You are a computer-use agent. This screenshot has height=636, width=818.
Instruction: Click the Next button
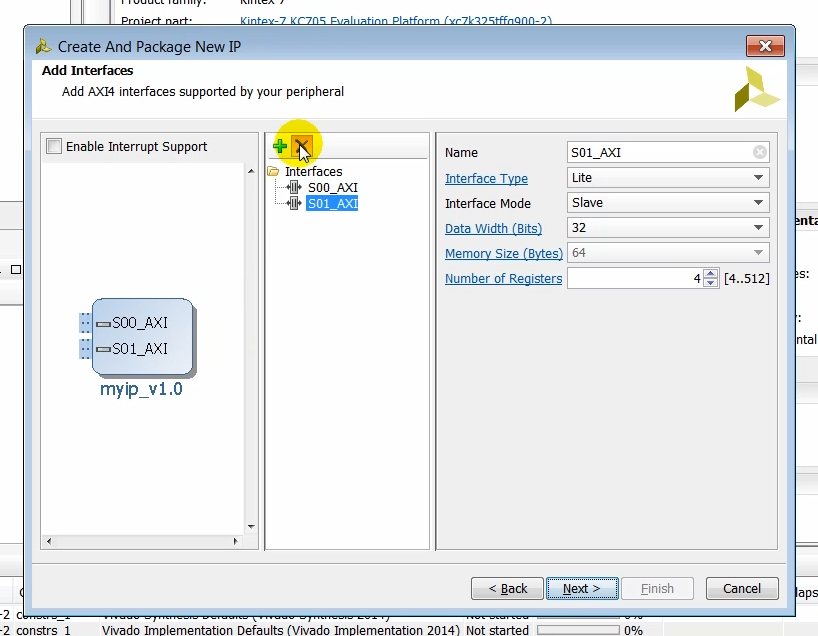[582, 588]
